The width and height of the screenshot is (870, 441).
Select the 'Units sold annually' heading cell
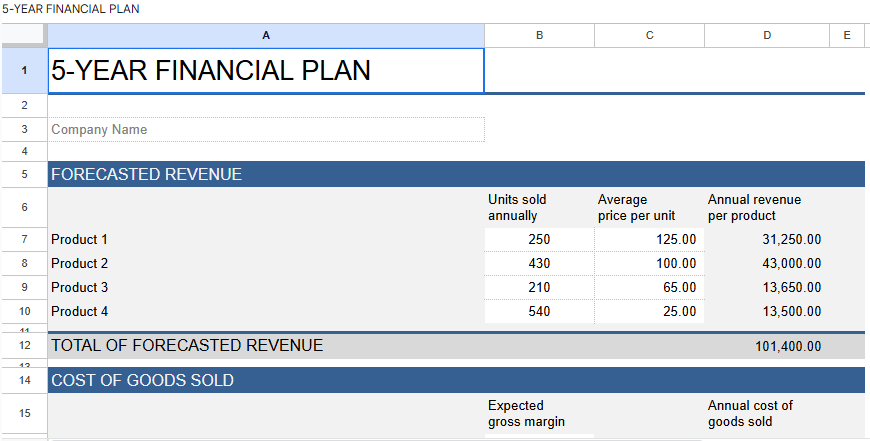[539, 208]
